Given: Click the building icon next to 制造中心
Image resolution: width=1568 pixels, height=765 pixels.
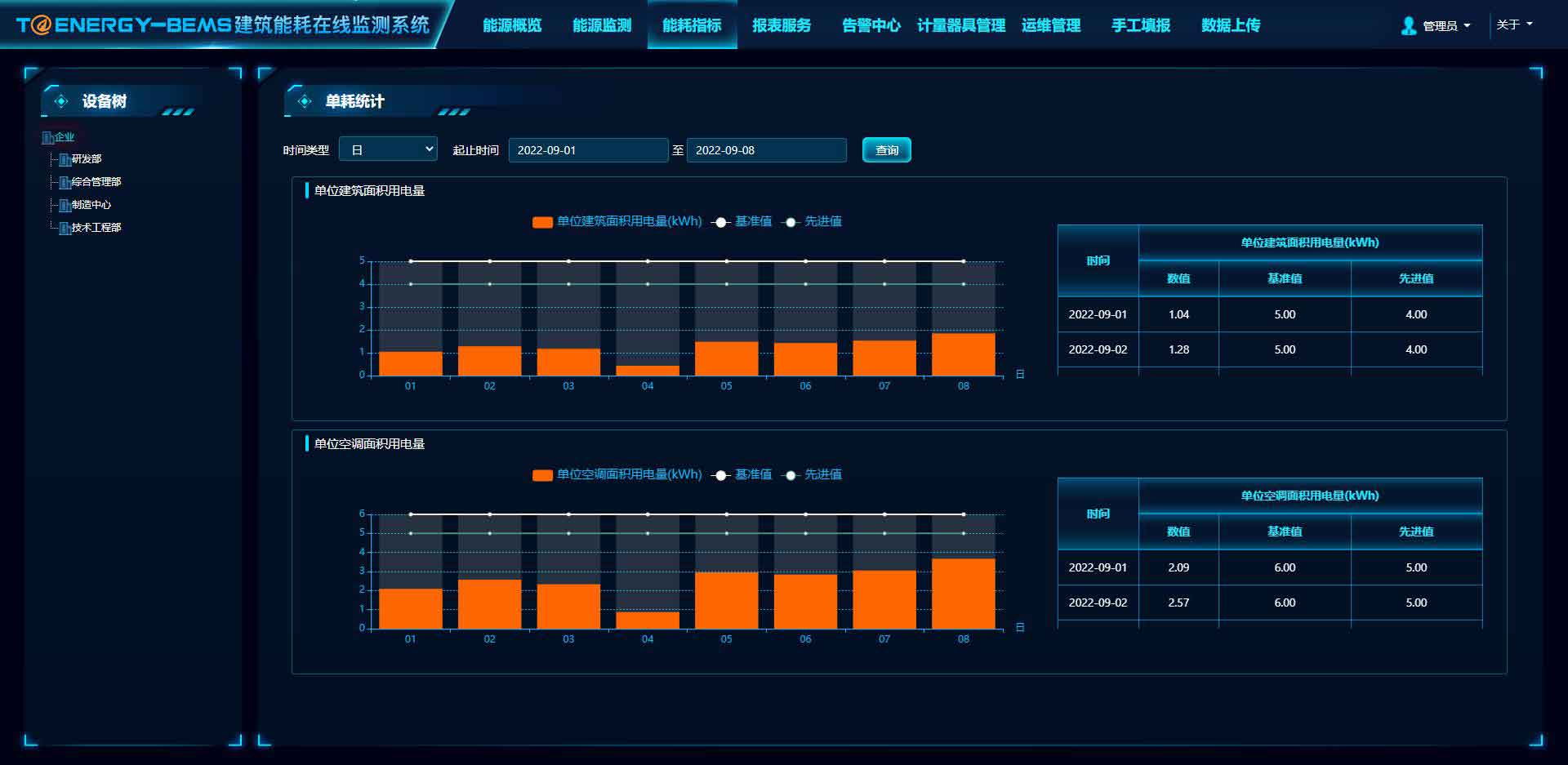Looking at the screenshot, I should (65, 206).
